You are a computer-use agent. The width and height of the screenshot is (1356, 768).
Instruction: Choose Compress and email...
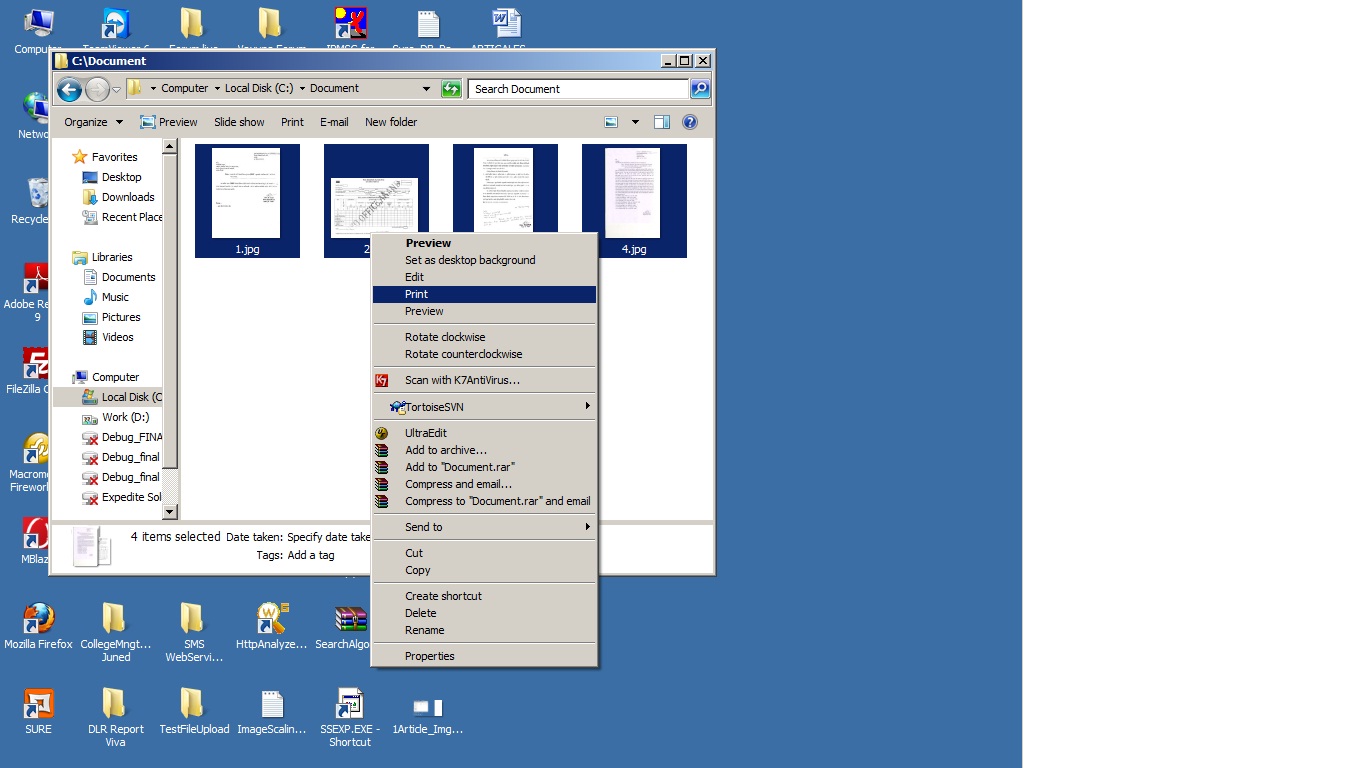click(x=484, y=484)
